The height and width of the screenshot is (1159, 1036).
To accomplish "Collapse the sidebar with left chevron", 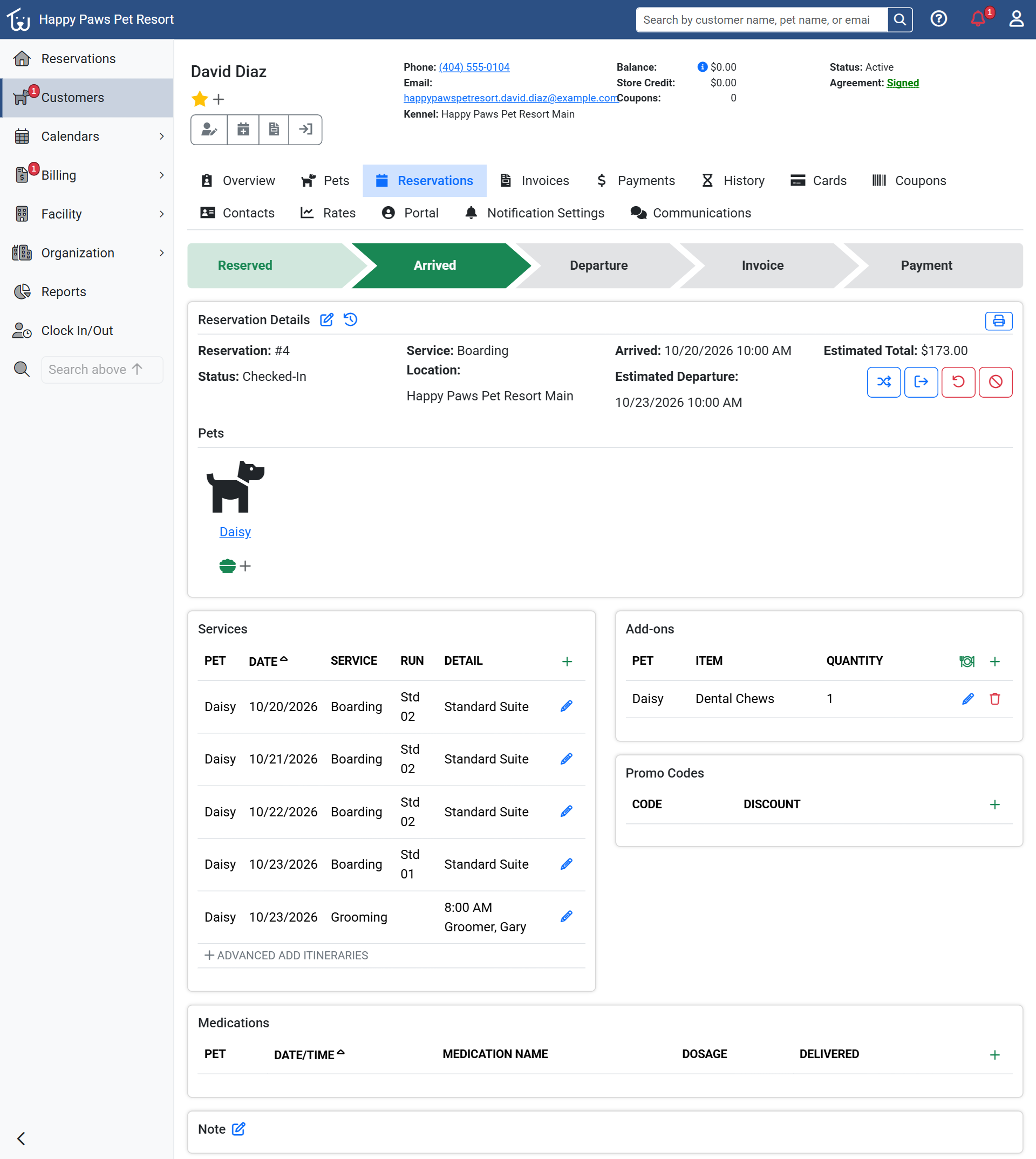I will pos(22,1138).
